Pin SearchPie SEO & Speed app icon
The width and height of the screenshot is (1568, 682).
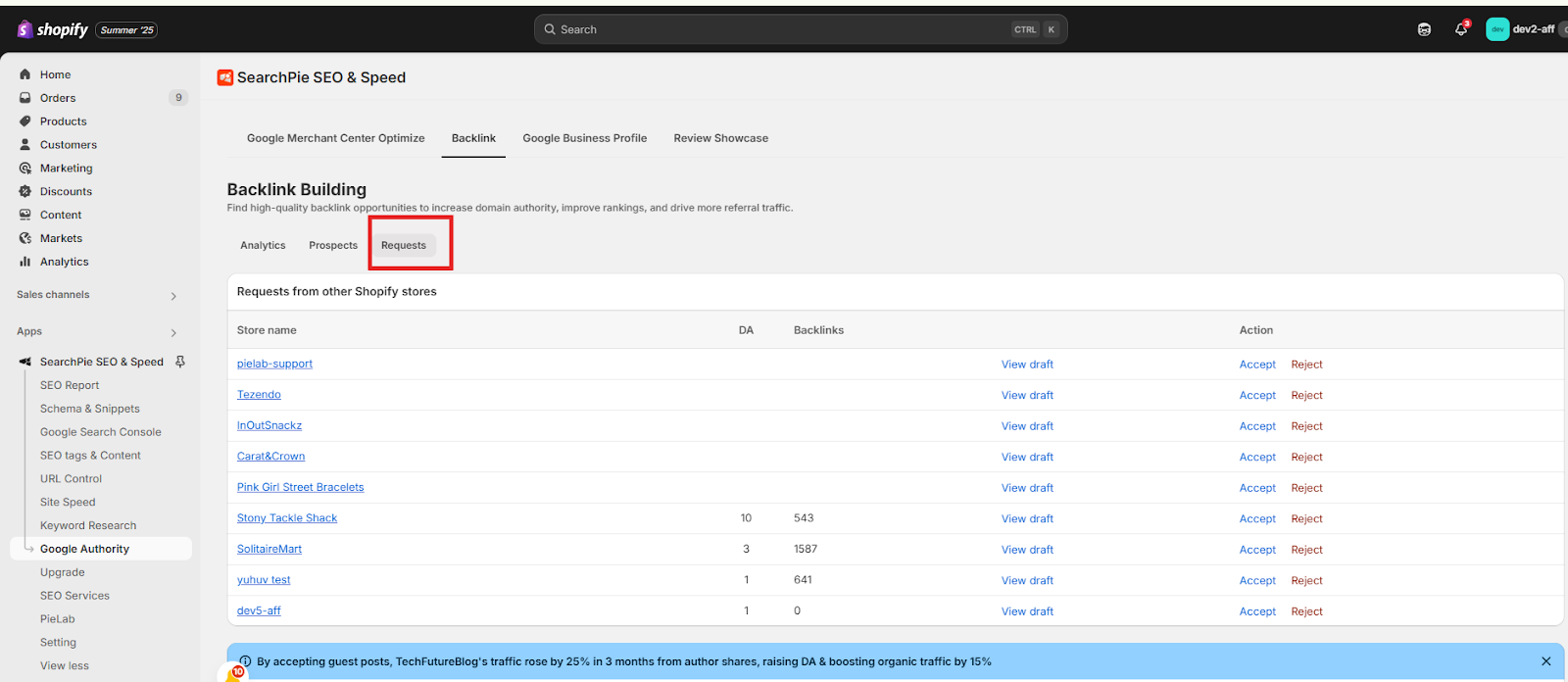(180, 362)
